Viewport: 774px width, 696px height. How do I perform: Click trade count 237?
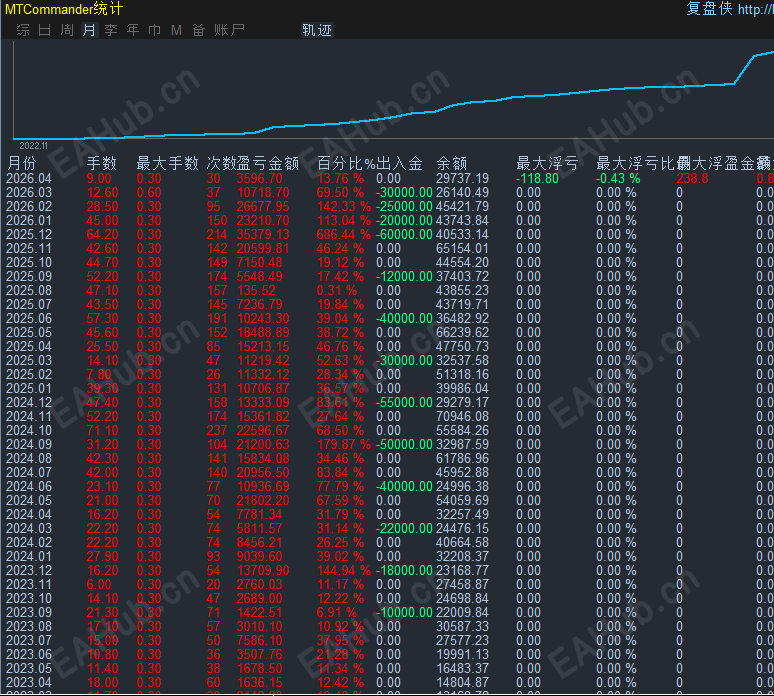tap(217, 430)
